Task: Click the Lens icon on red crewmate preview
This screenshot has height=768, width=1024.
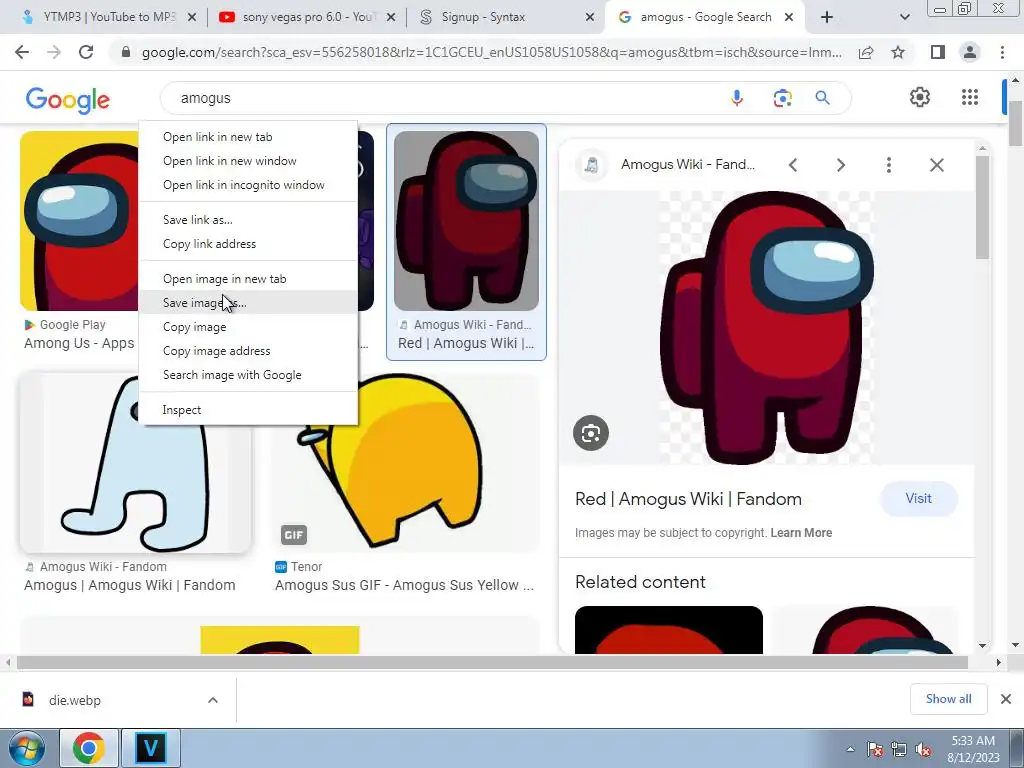Action: click(x=591, y=433)
